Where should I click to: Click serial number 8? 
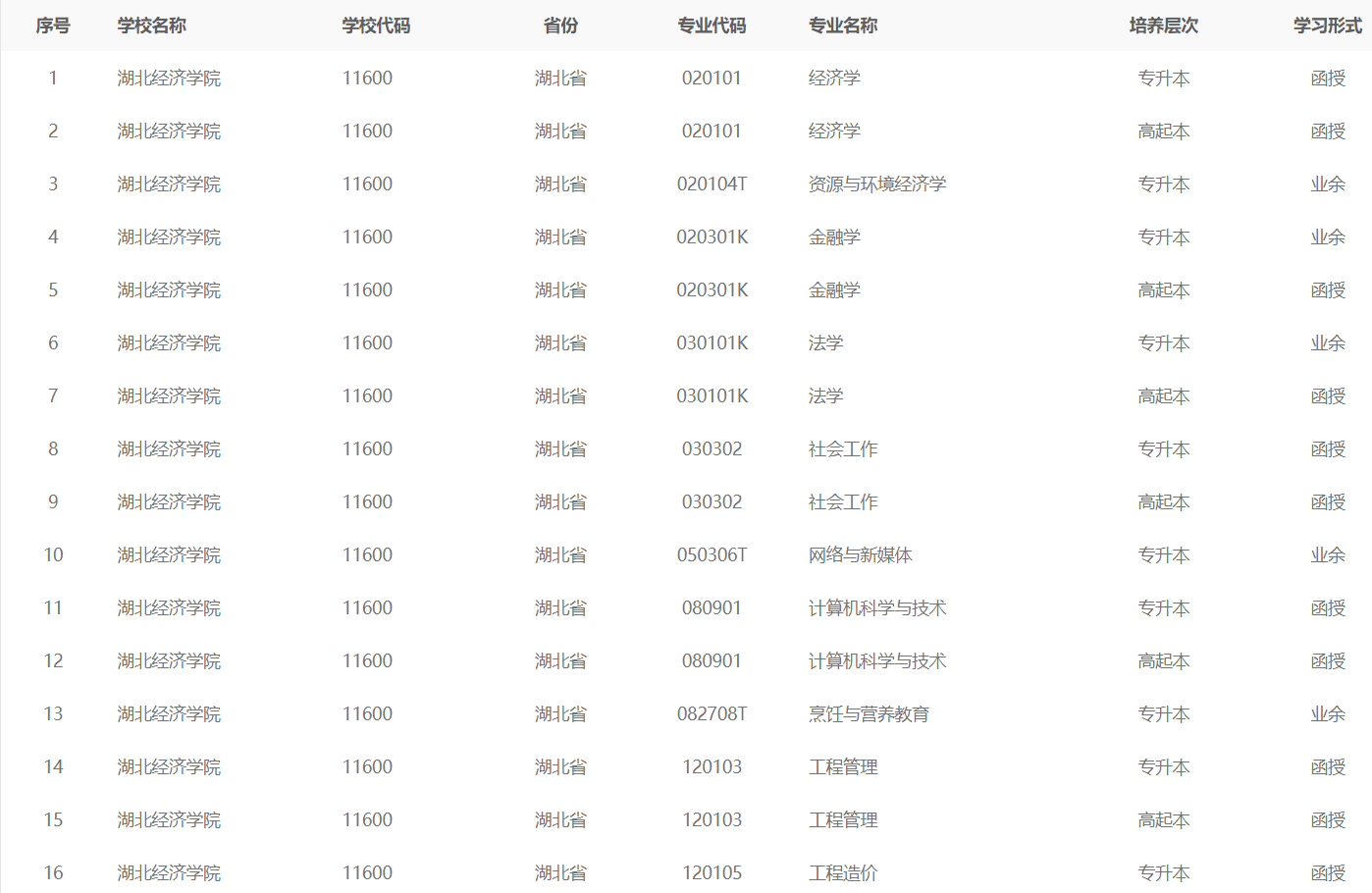pos(53,449)
